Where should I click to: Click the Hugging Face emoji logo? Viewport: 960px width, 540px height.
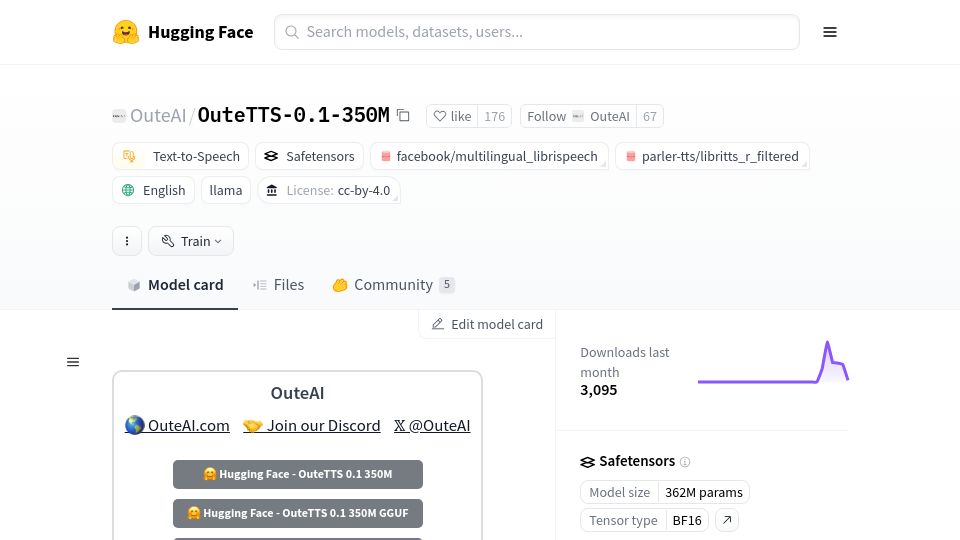[126, 32]
